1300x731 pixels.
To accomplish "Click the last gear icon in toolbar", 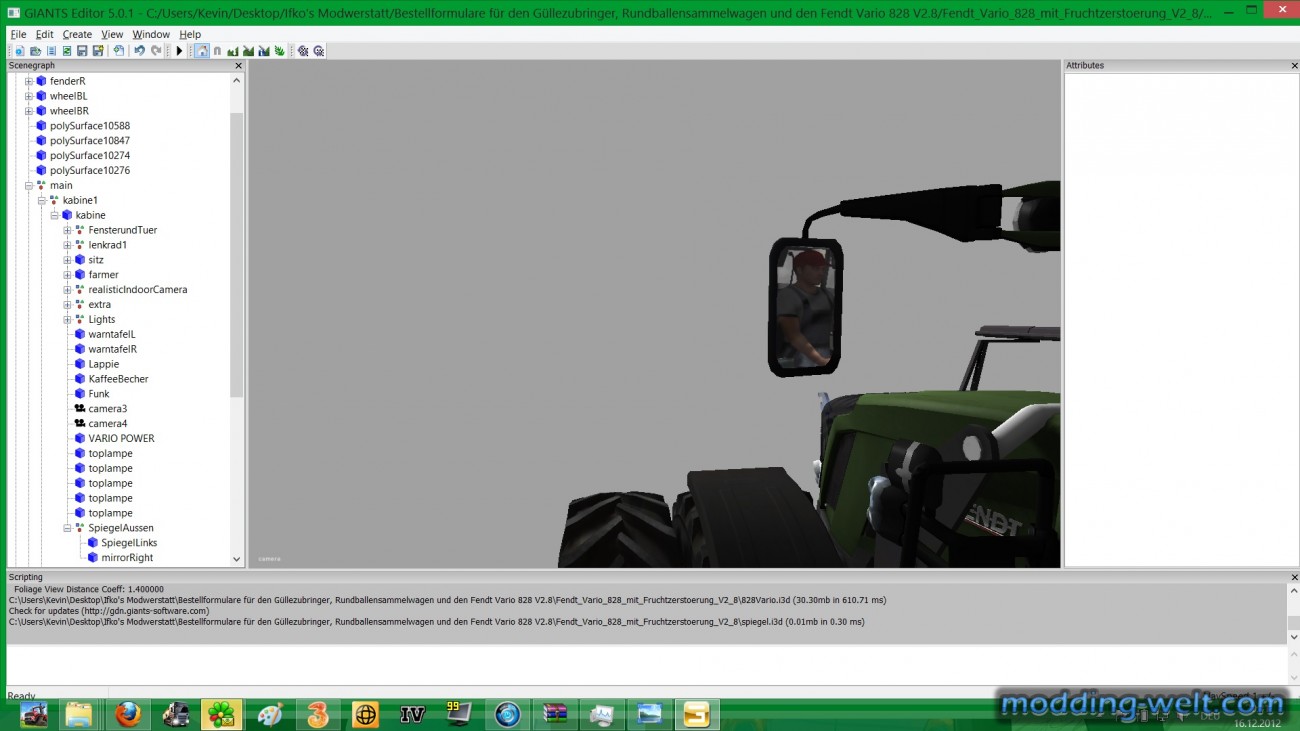I will tap(318, 51).
